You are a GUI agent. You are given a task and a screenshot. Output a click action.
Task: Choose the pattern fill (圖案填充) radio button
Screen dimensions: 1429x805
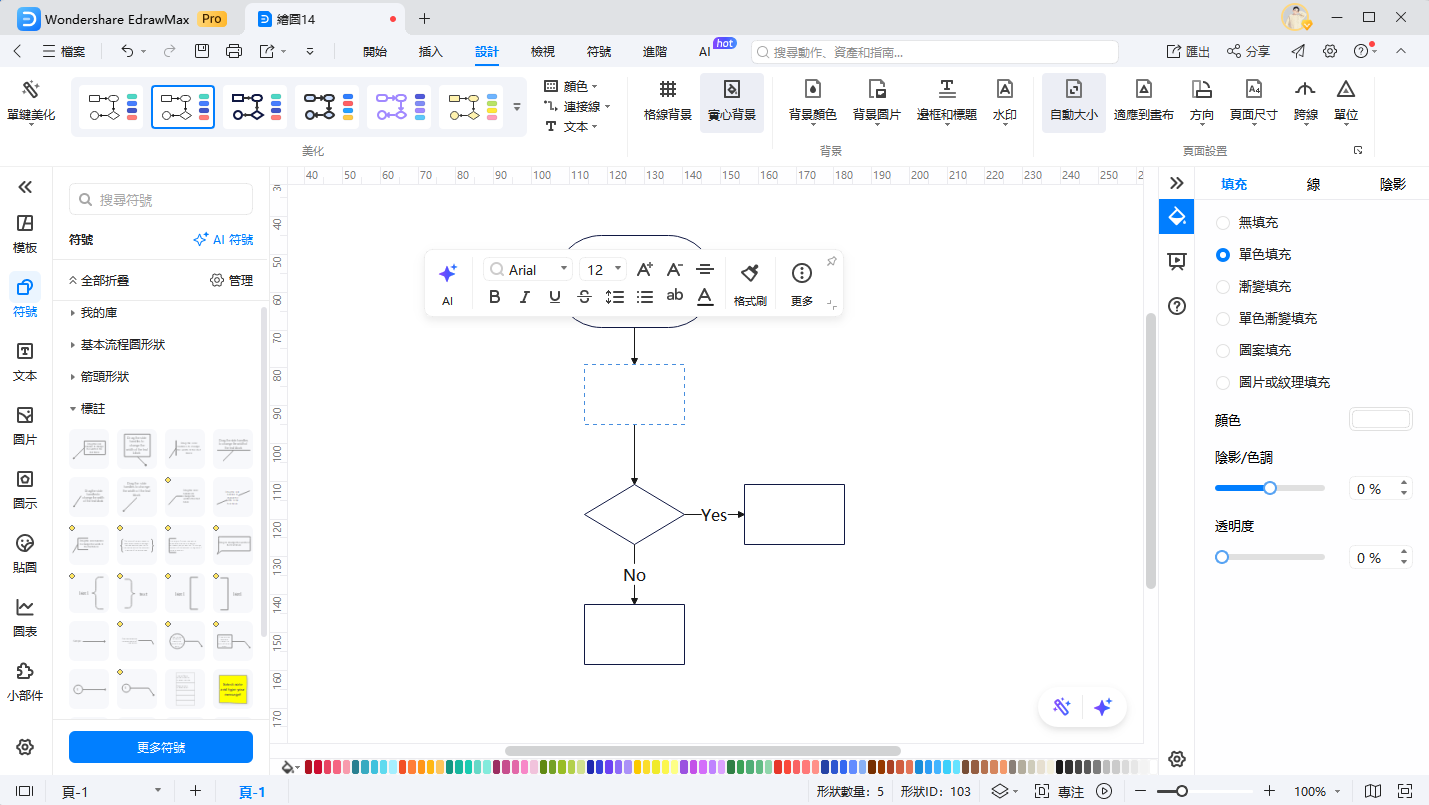(x=1222, y=351)
